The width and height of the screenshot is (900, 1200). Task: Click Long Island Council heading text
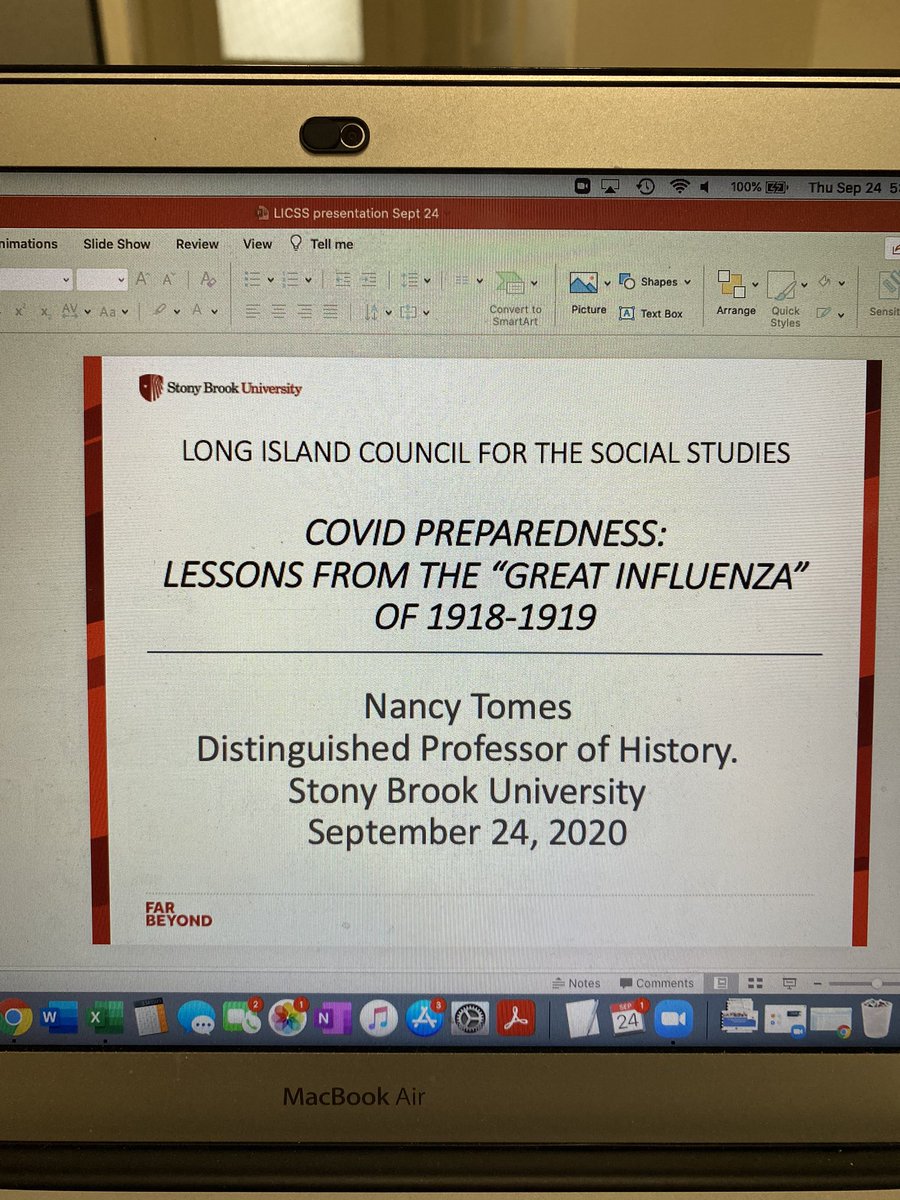click(x=486, y=451)
